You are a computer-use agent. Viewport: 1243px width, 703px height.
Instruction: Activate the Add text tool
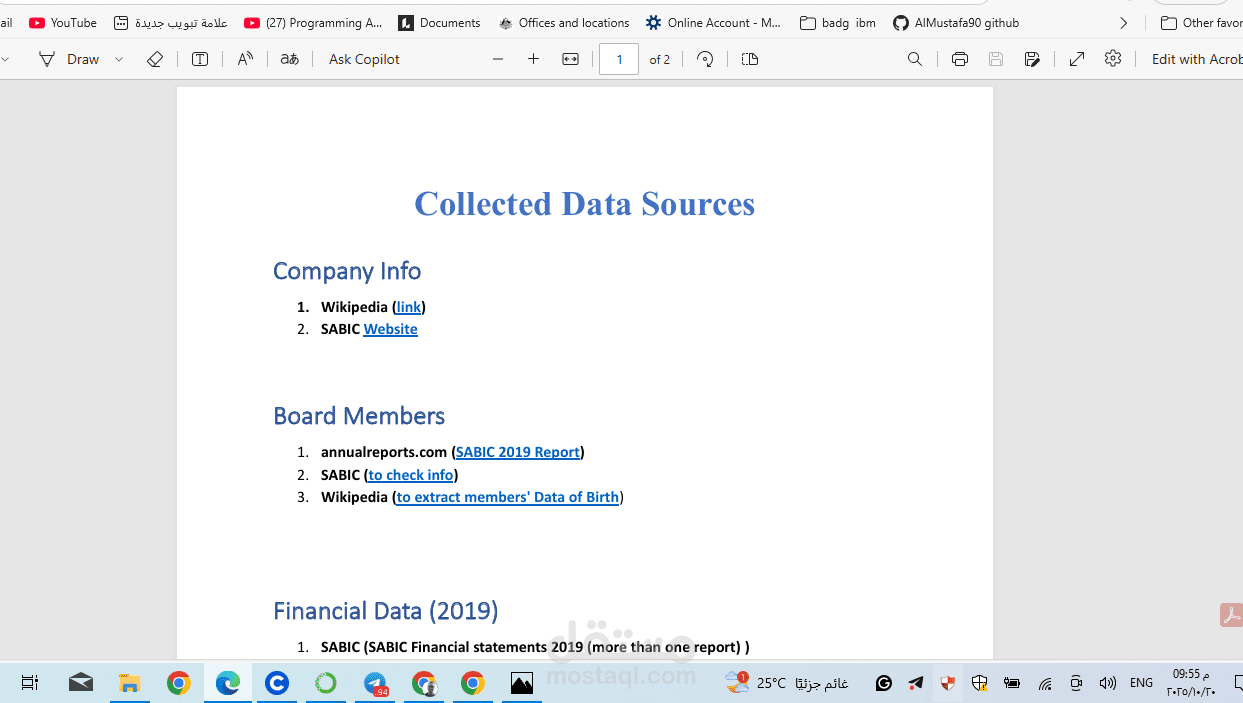click(200, 59)
